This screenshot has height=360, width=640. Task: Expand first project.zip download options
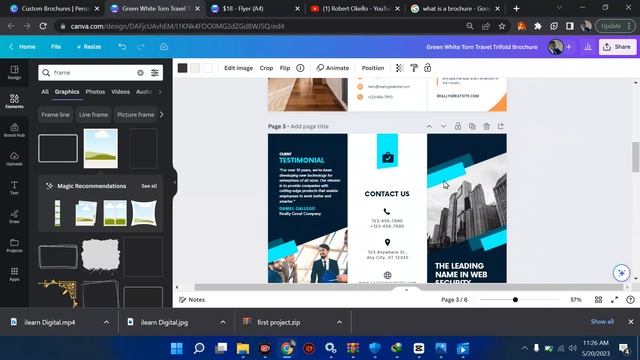click(339, 322)
